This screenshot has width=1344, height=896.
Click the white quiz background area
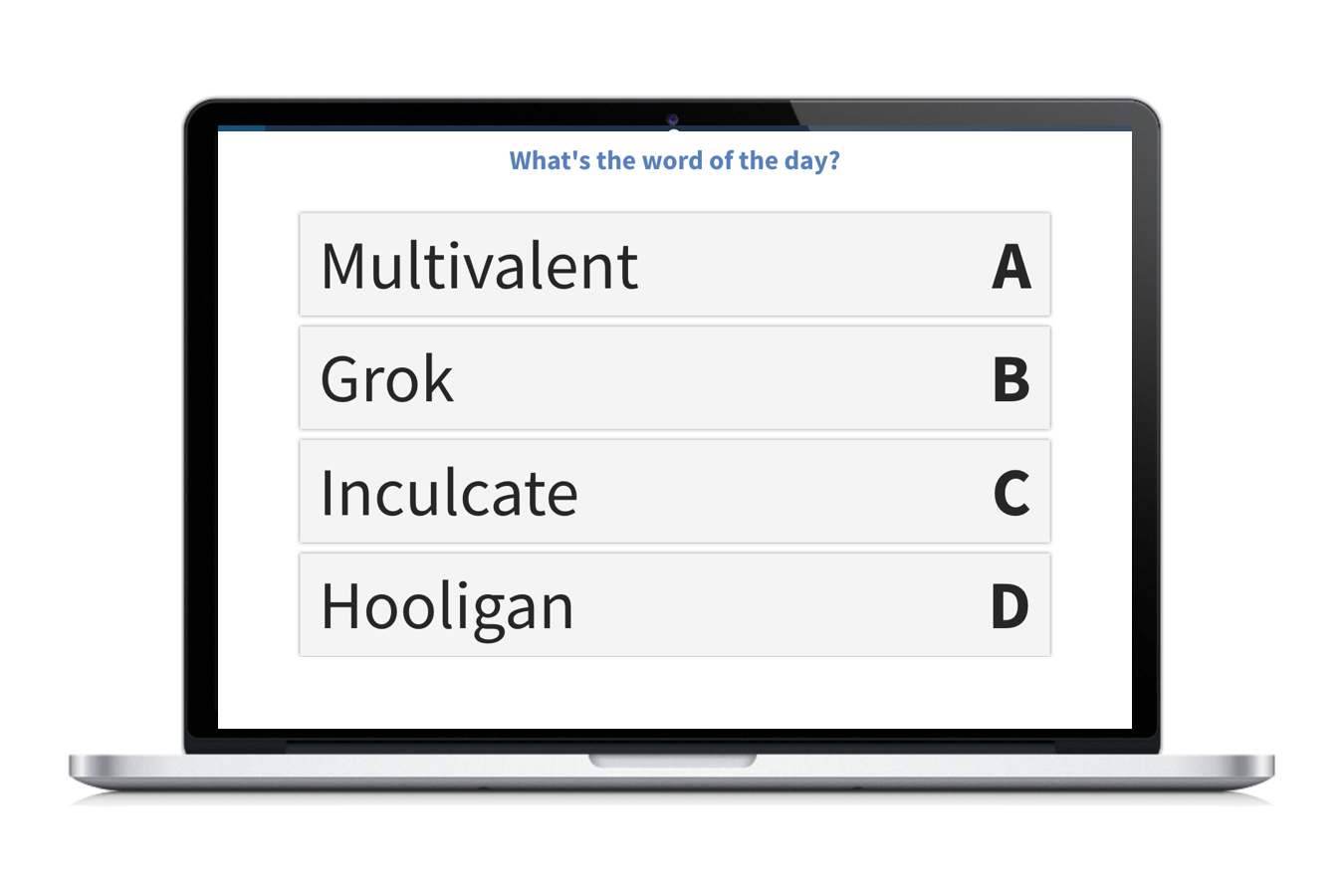coord(674,692)
